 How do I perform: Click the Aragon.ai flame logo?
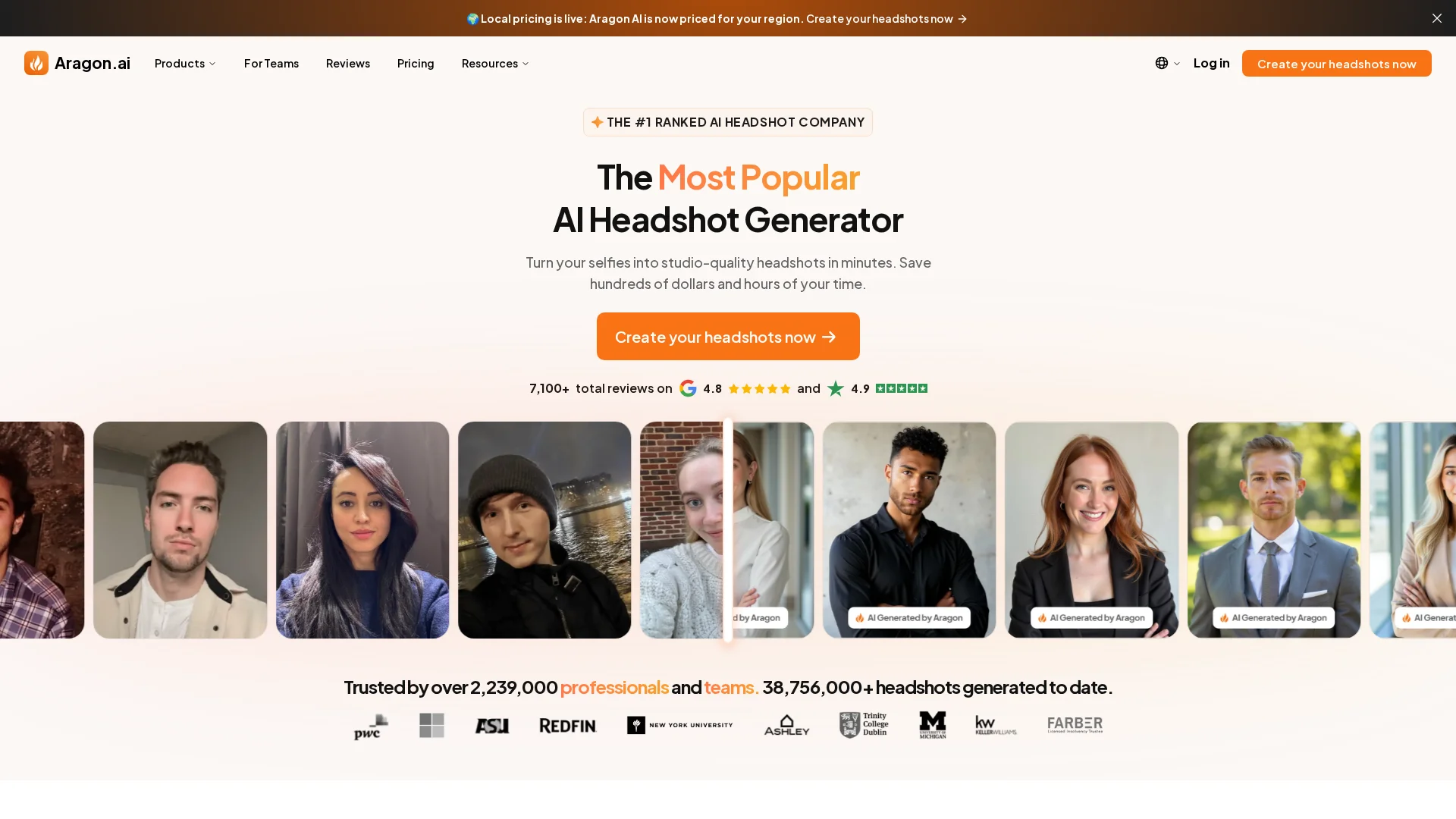coord(36,63)
